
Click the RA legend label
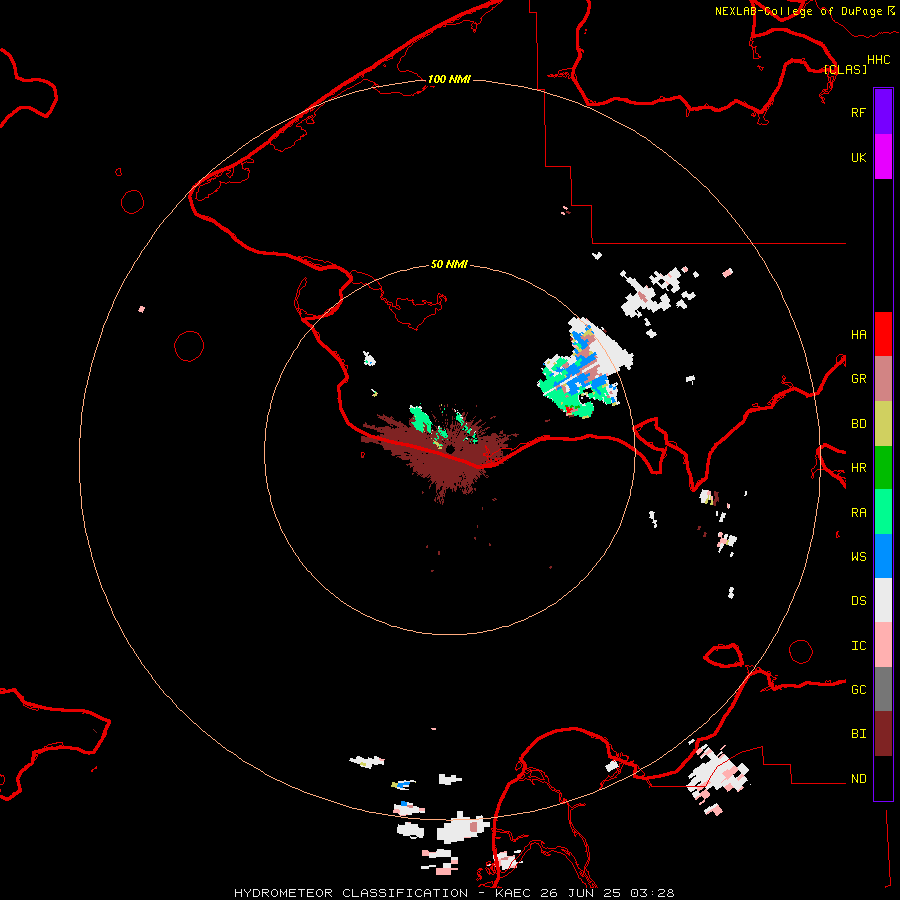[x=858, y=513]
